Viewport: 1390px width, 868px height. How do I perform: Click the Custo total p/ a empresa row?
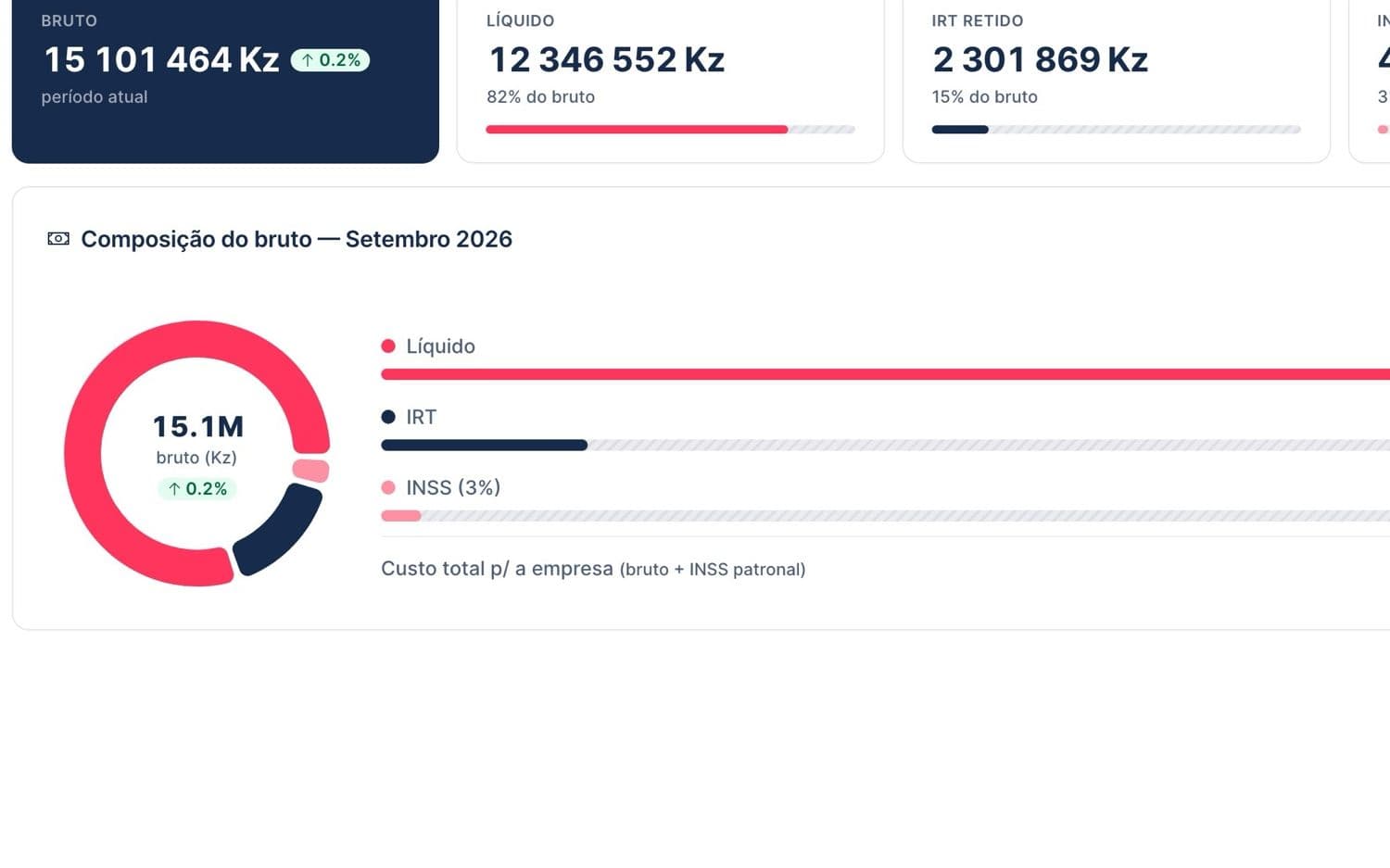pyautogui.click(x=885, y=569)
